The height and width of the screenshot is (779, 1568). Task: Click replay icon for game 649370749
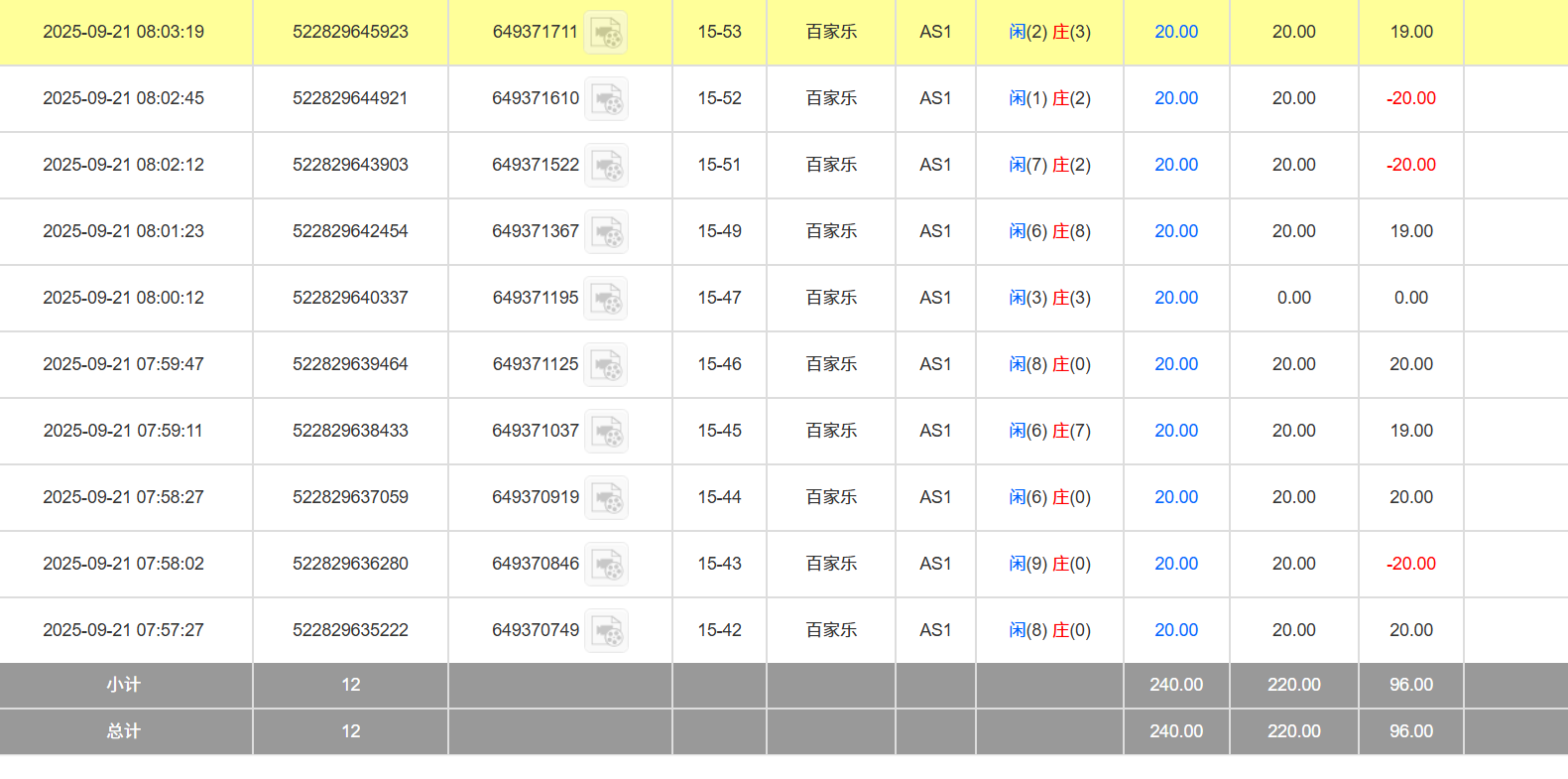[605, 631]
